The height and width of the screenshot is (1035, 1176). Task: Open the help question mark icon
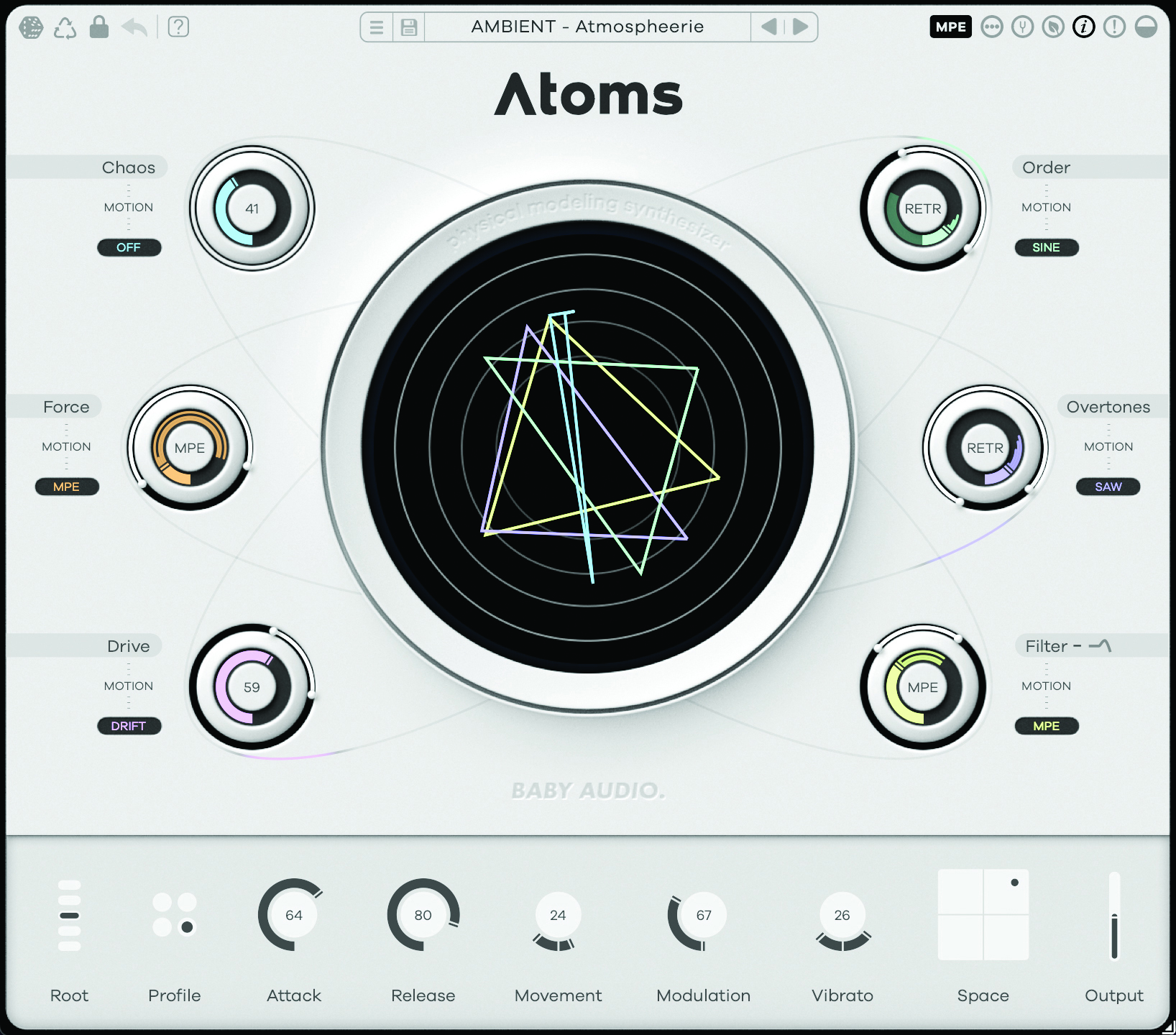tap(178, 27)
